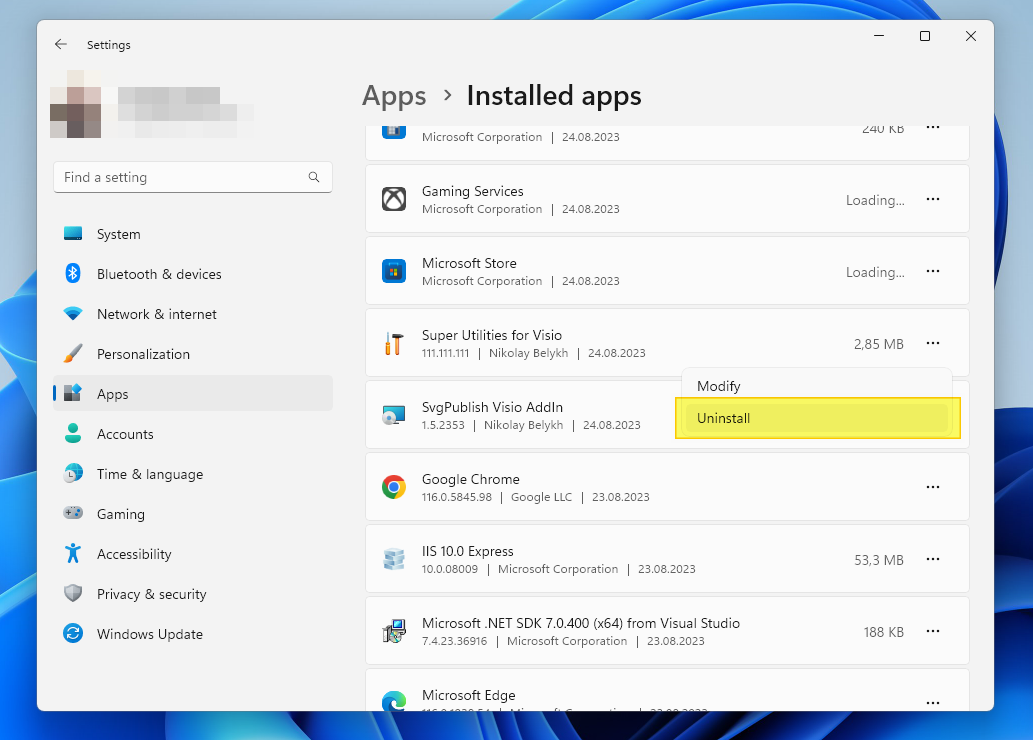Screen dimensions: 1033x740
Task: Click the Gaming controller icon
Action: (73, 513)
